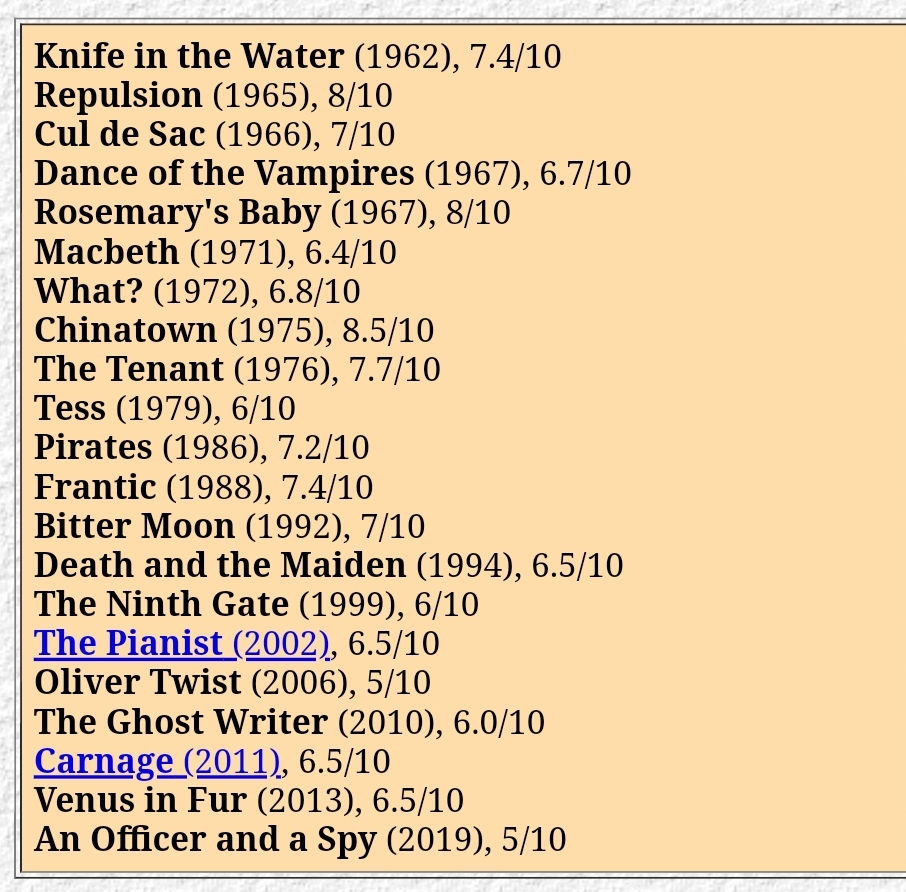The image size is (906, 892).
Task: Click the Tess film title
Action: click(x=70, y=408)
